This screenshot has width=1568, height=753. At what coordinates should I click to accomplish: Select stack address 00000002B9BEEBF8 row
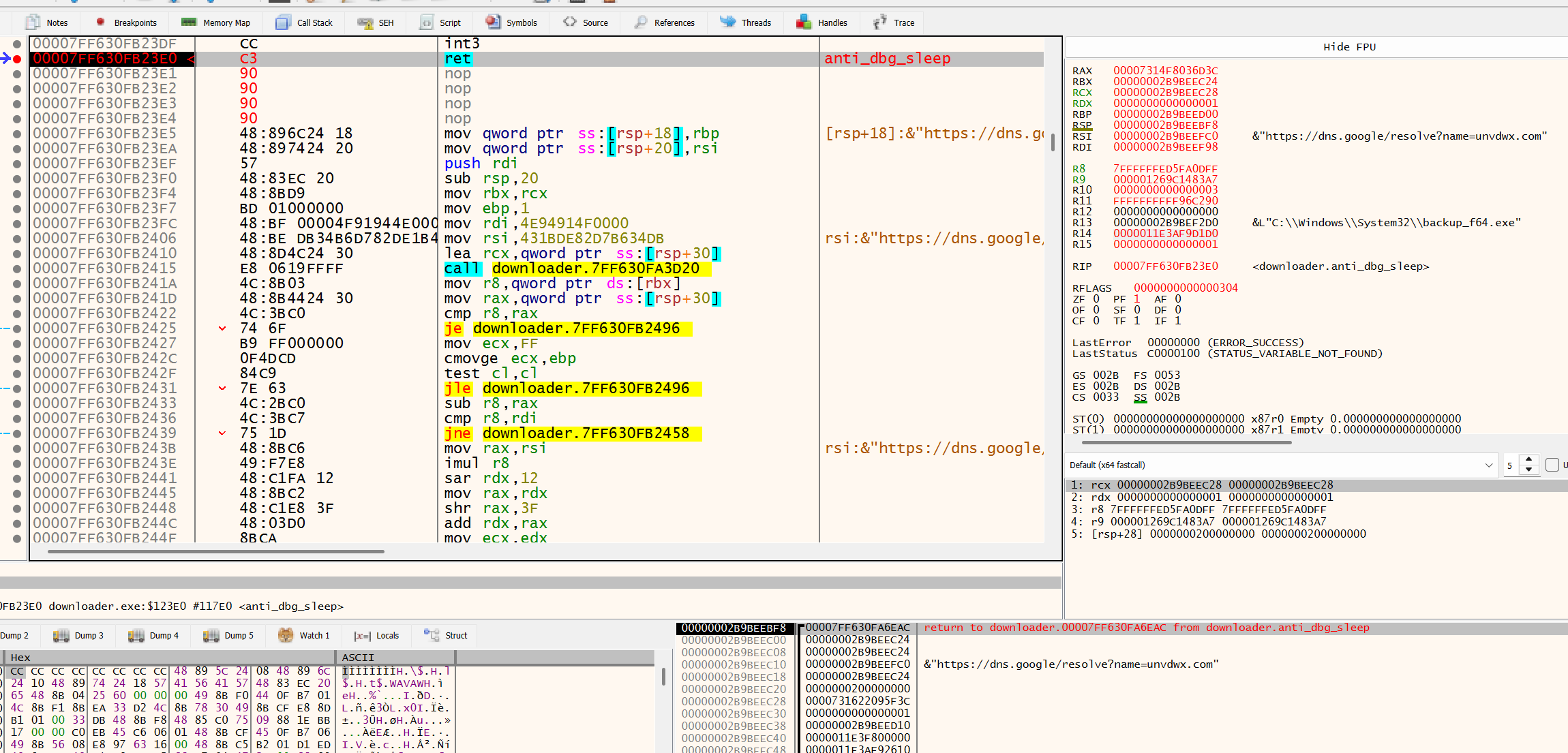(735, 628)
